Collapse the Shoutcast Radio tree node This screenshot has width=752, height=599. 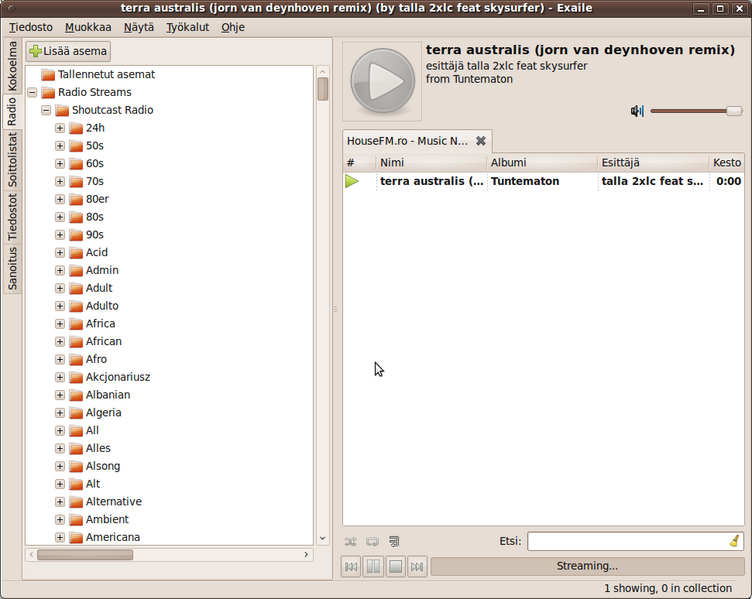(x=46, y=110)
